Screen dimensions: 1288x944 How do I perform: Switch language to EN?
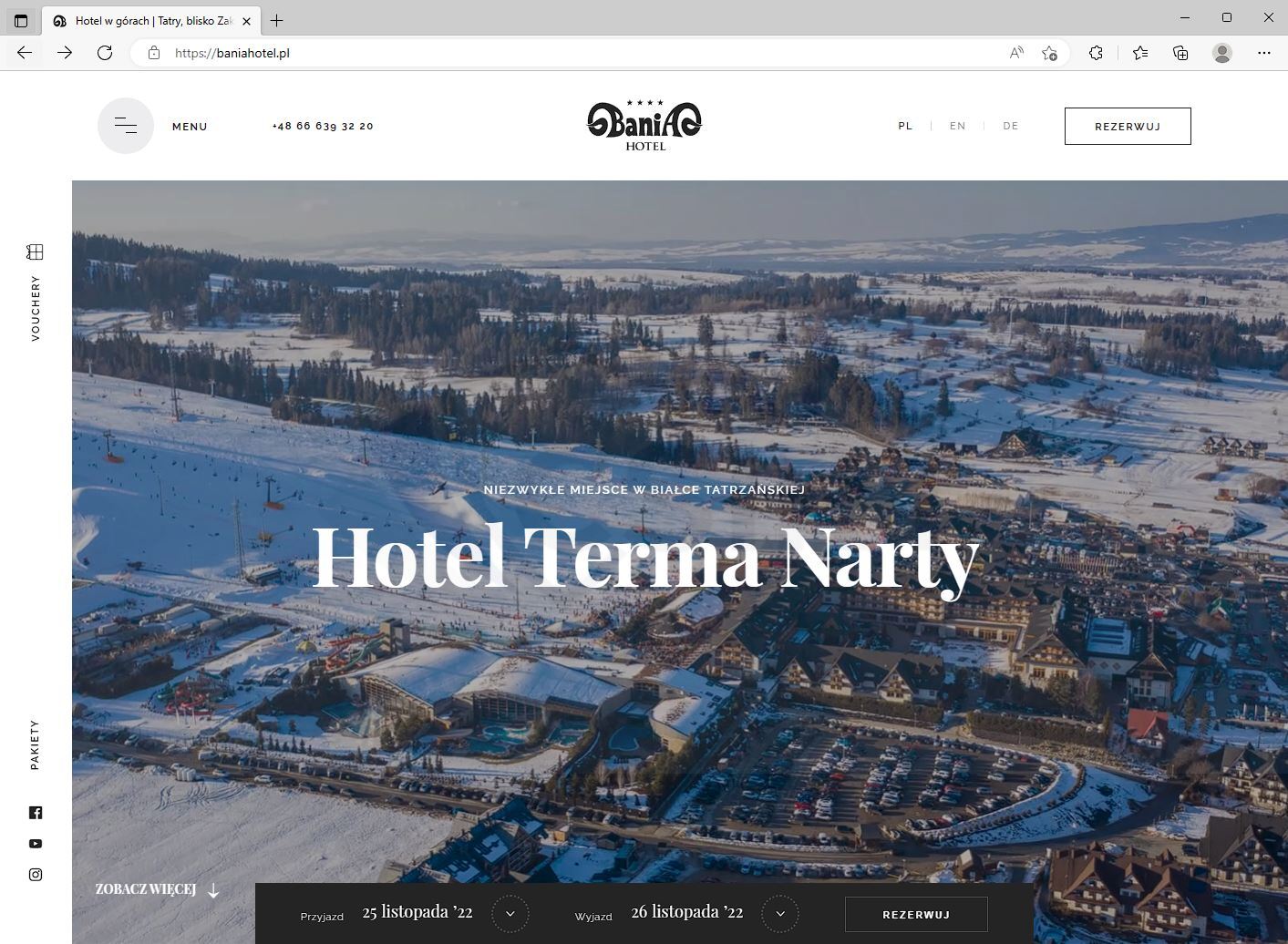click(x=957, y=126)
